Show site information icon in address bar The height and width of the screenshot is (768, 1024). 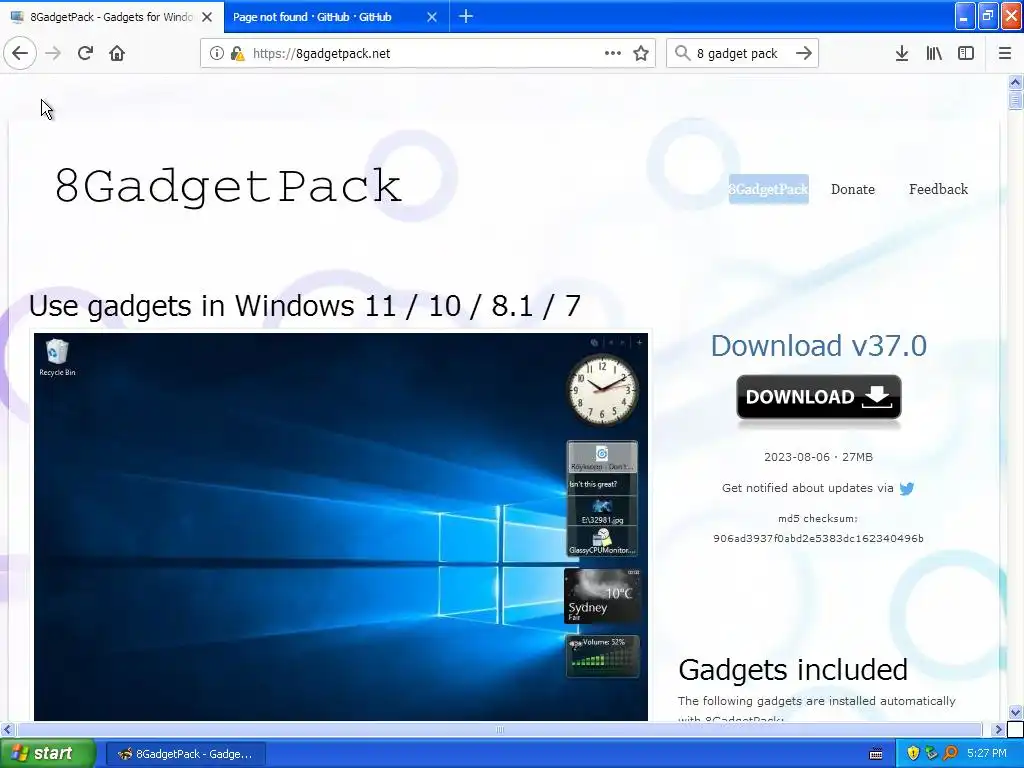point(216,53)
